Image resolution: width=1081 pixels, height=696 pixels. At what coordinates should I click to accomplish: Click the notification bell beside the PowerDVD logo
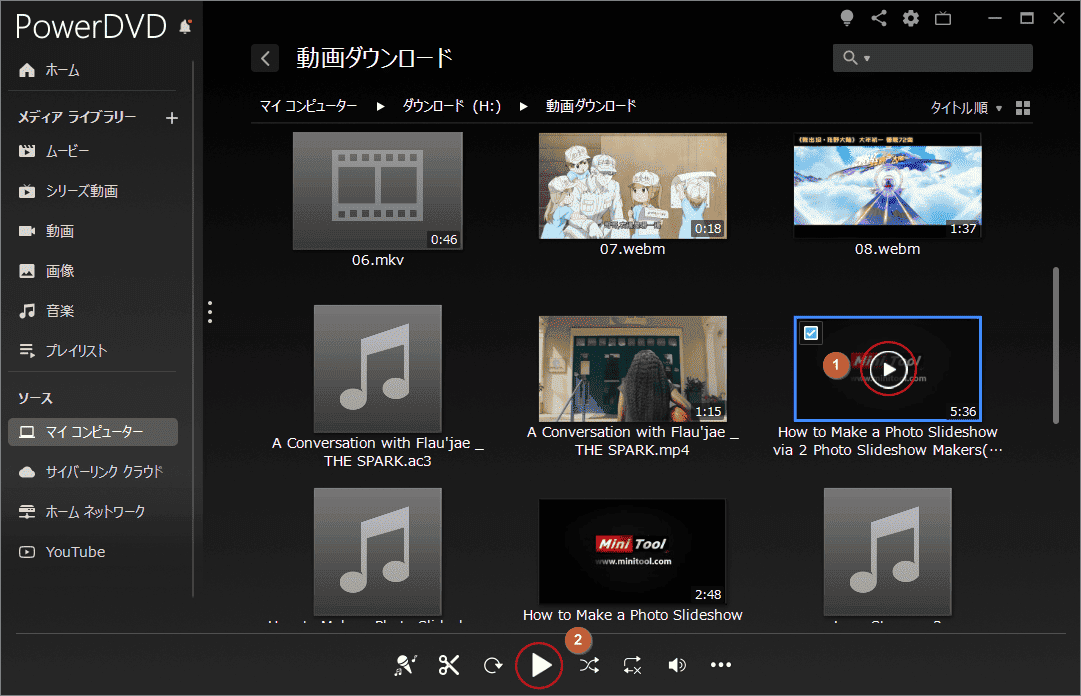click(185, 27)
